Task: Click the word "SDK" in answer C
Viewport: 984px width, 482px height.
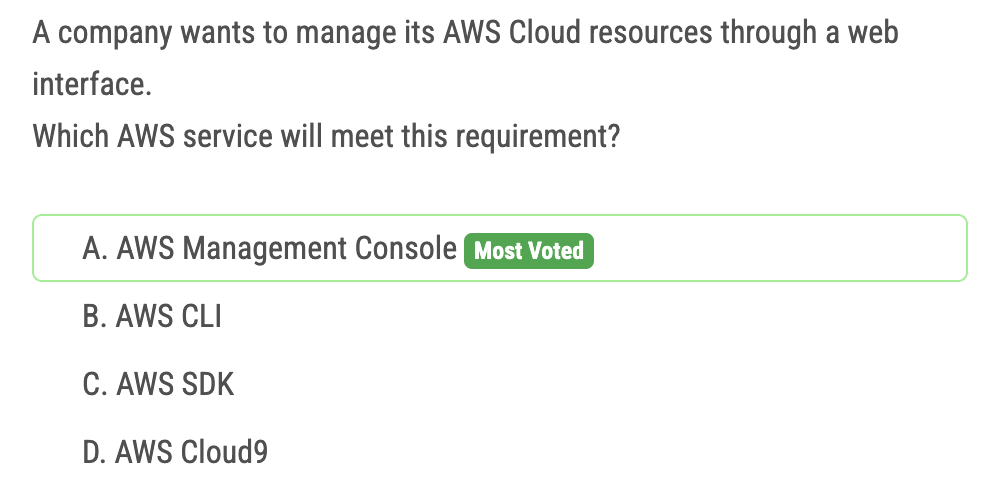Action: coord(208,384)
